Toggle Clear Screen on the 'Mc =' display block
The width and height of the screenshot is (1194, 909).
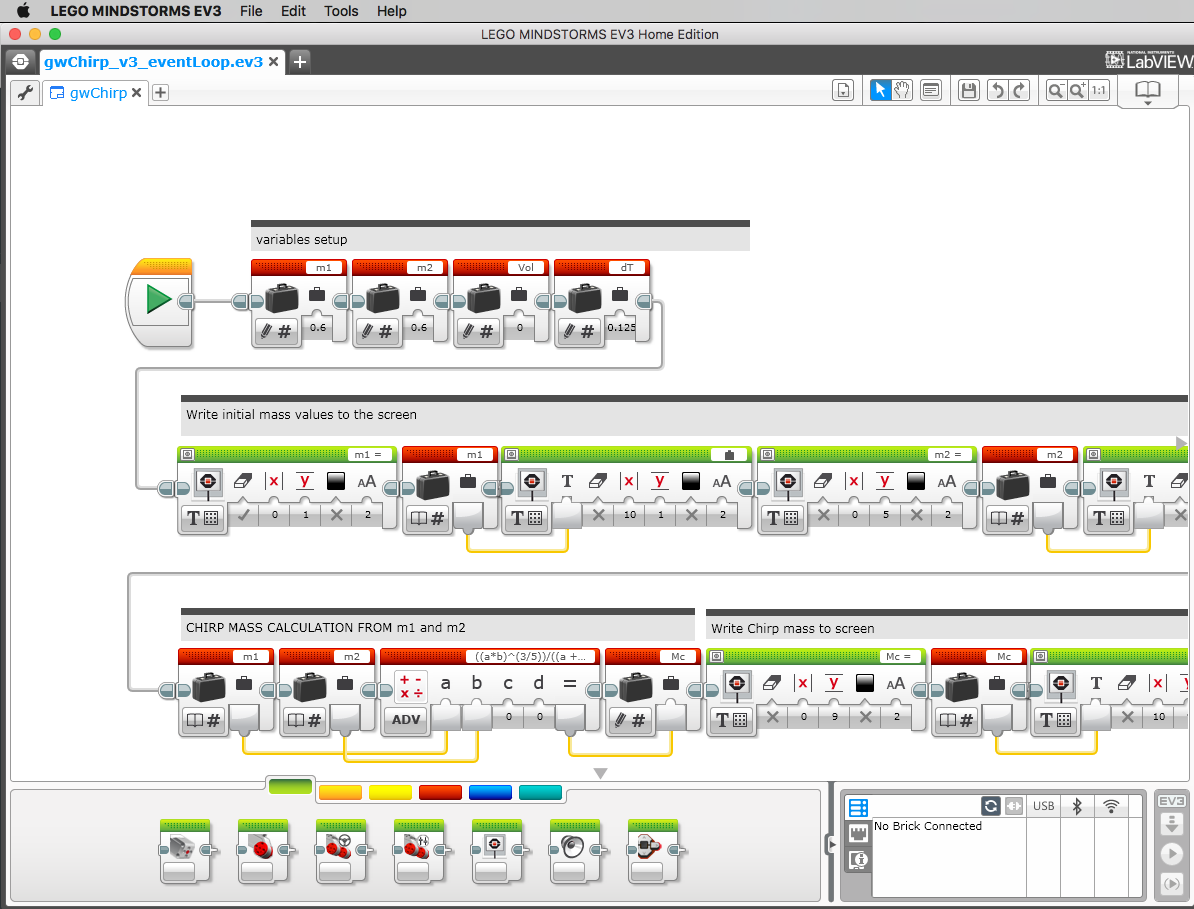(773, 716)
